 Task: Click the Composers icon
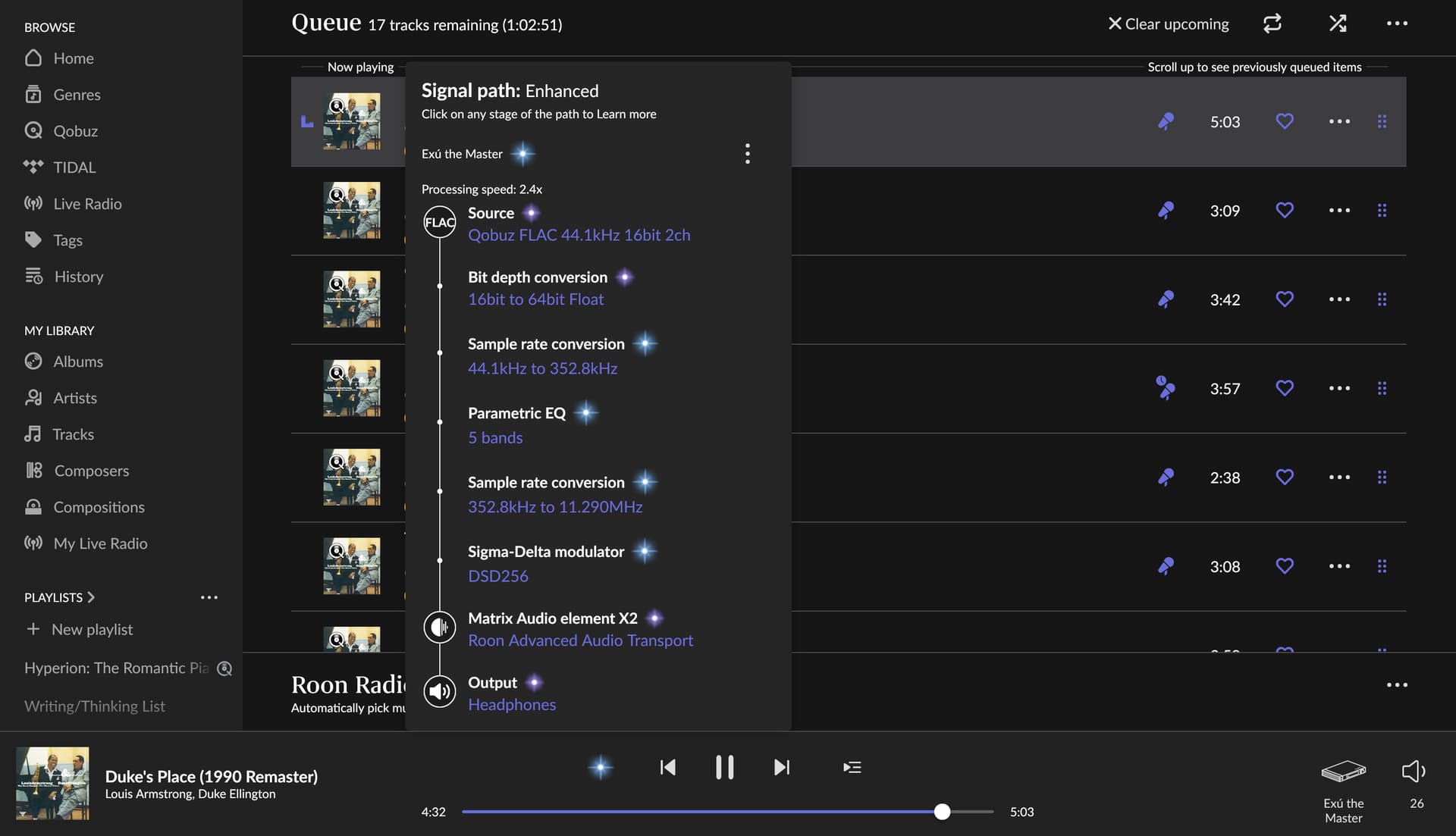tap(34, 471)
